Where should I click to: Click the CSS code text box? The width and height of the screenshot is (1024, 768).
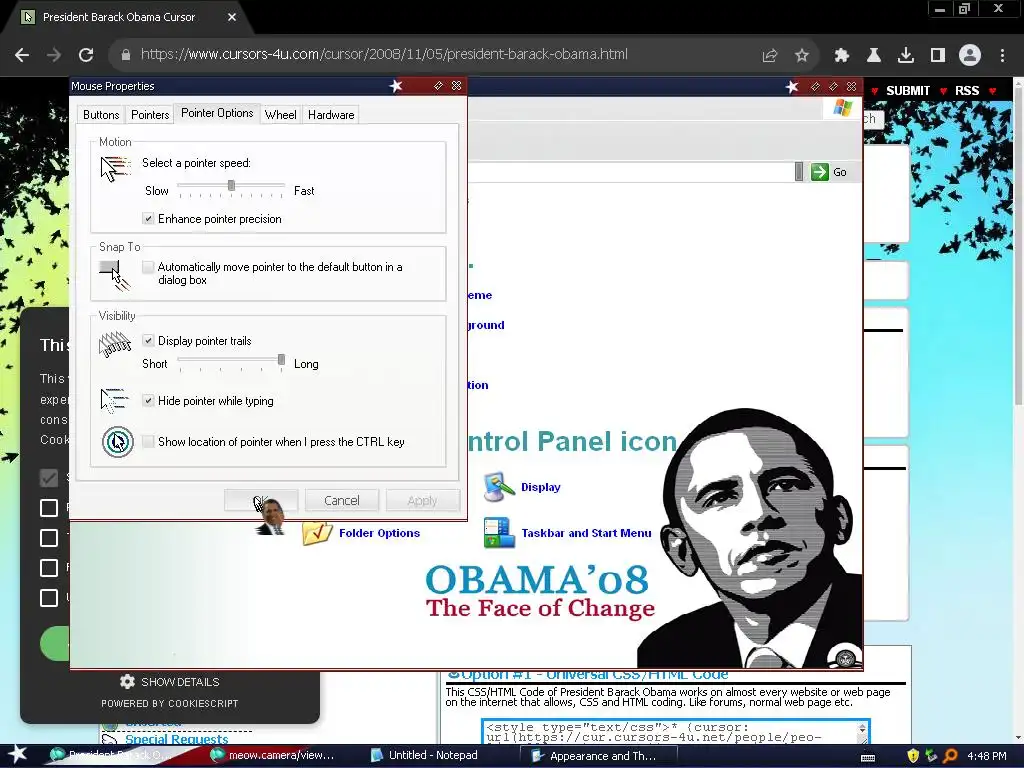click(x=671, y=732)
